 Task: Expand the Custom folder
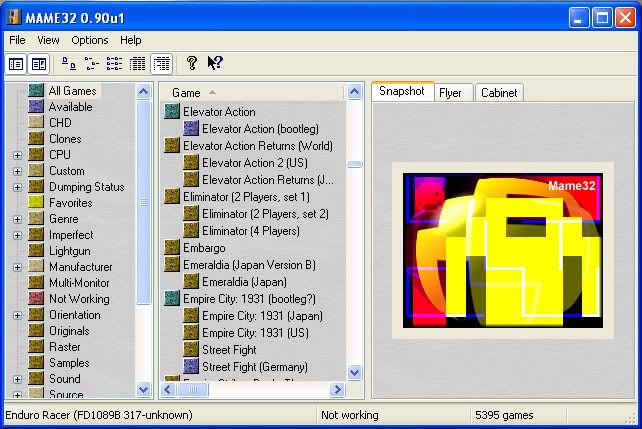17,171
